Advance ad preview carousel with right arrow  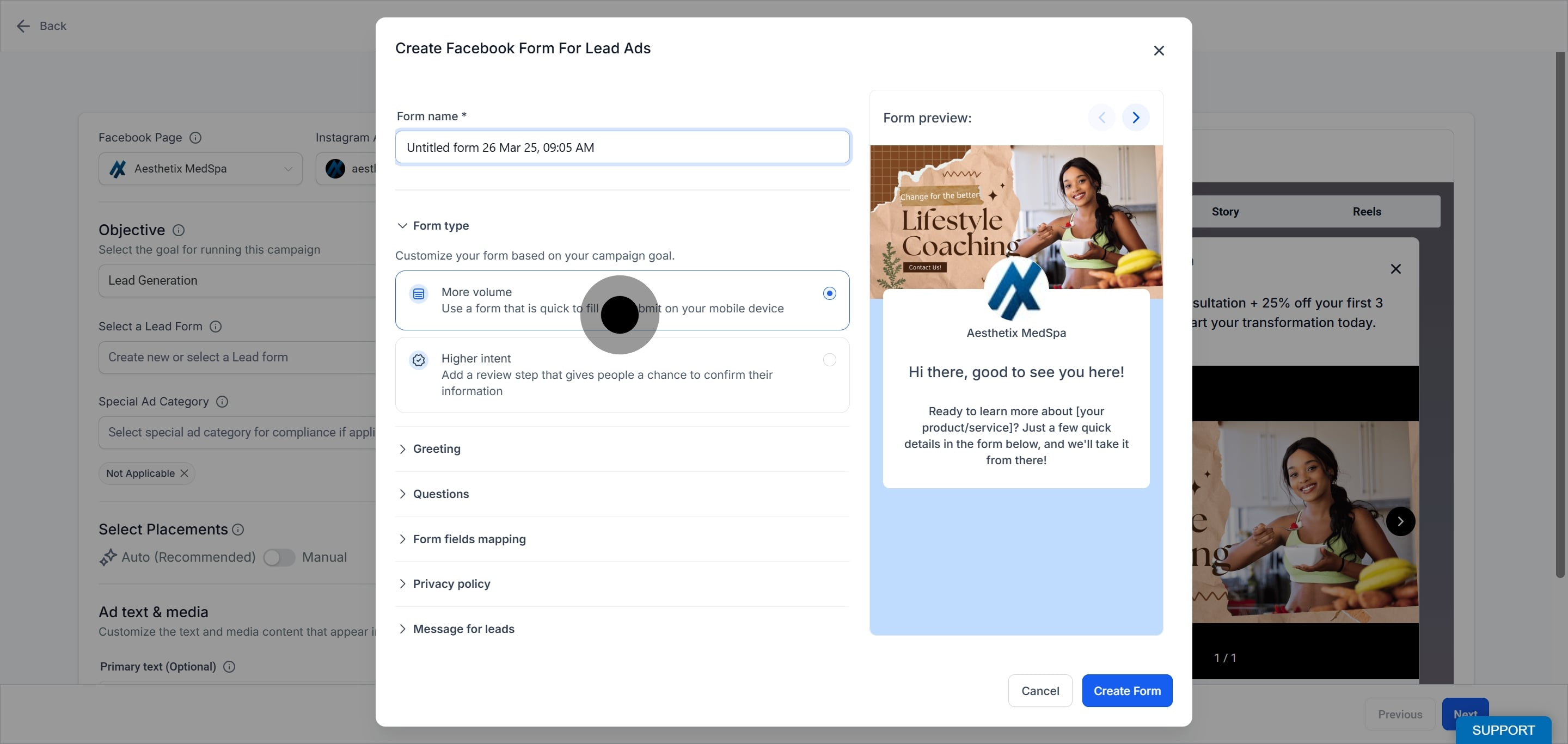pyautogui.click(x=1401, y=521)
